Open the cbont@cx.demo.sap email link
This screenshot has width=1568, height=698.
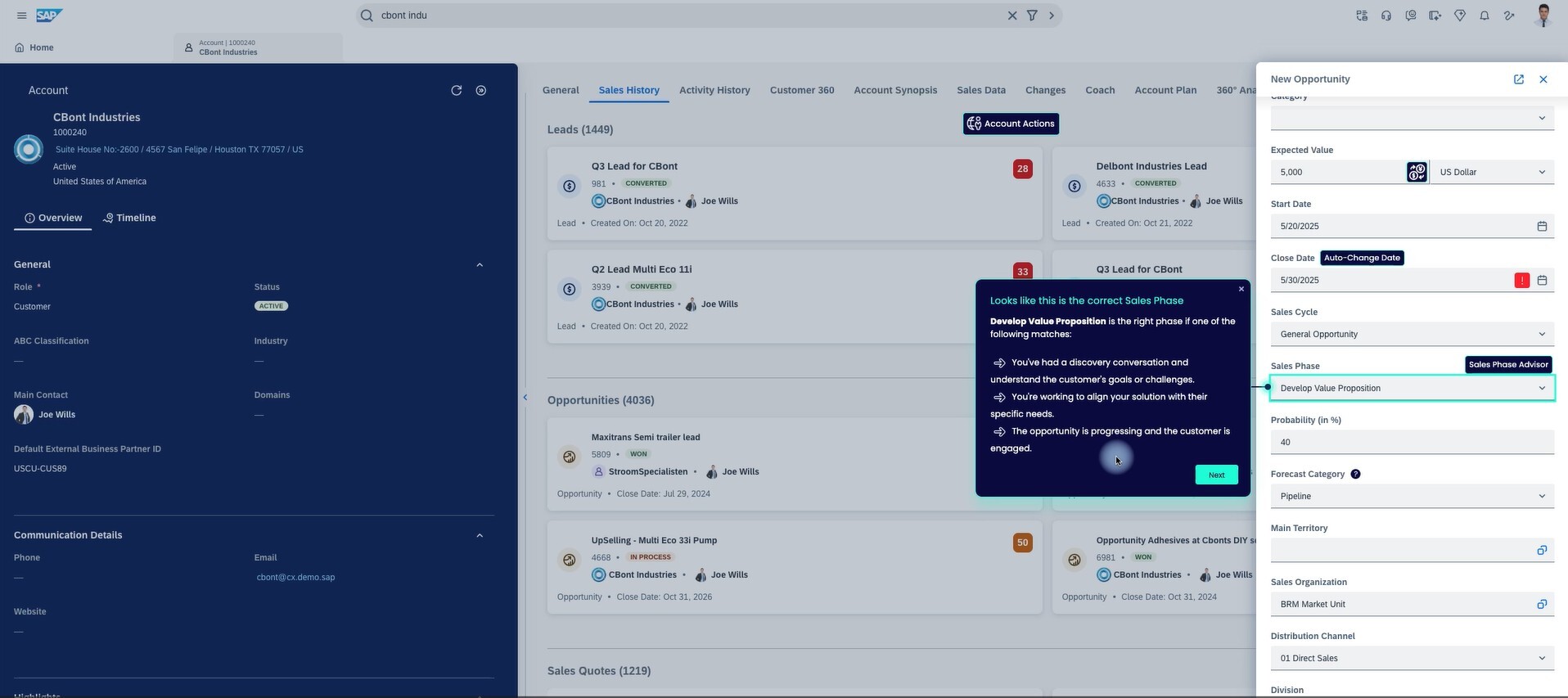(x=295, y=578)
